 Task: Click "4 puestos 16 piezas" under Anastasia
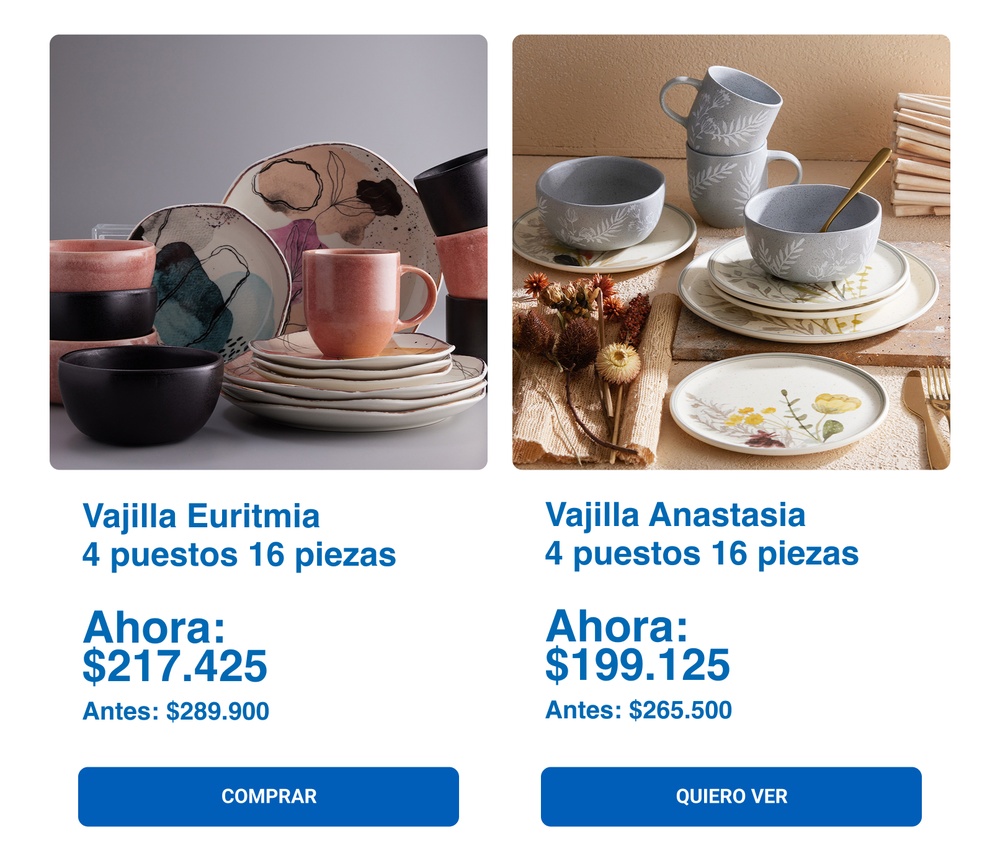click(x=702, y=553)
